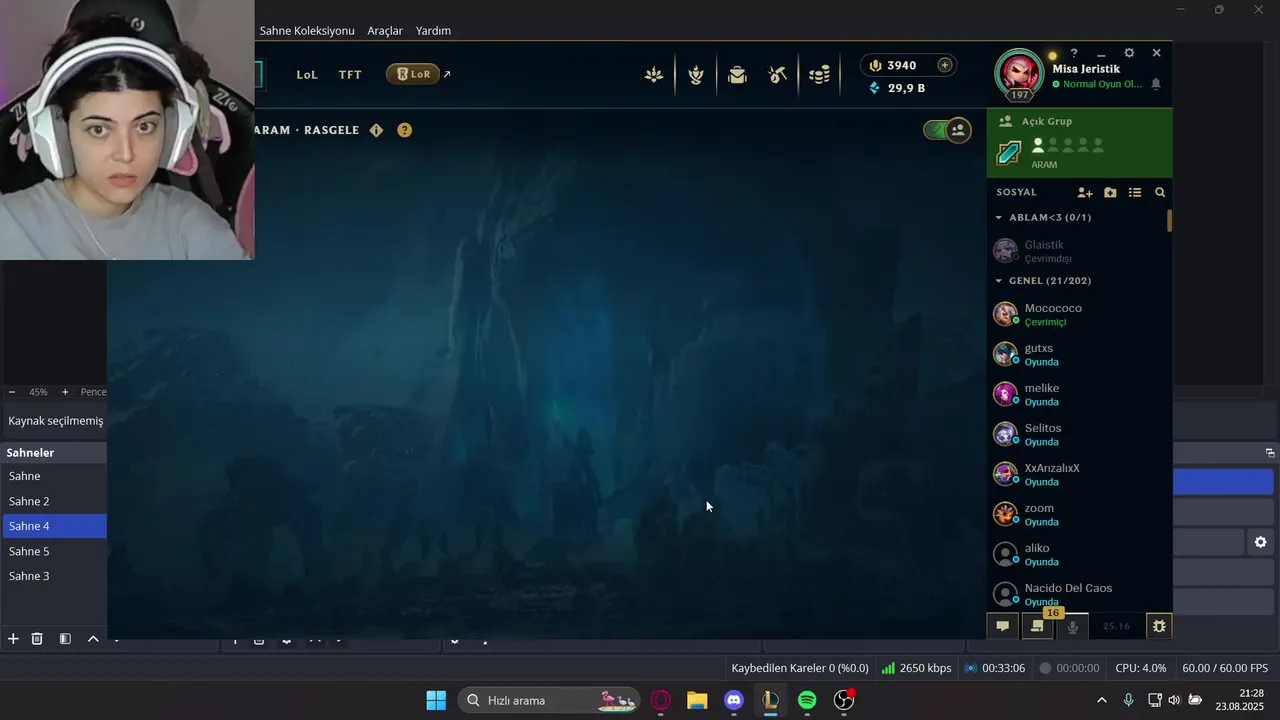Image resolution: width=1280 pixels, height=720 pixels.
Task: Select scene Sahne 3 in OBS
Action: [53, 576]
